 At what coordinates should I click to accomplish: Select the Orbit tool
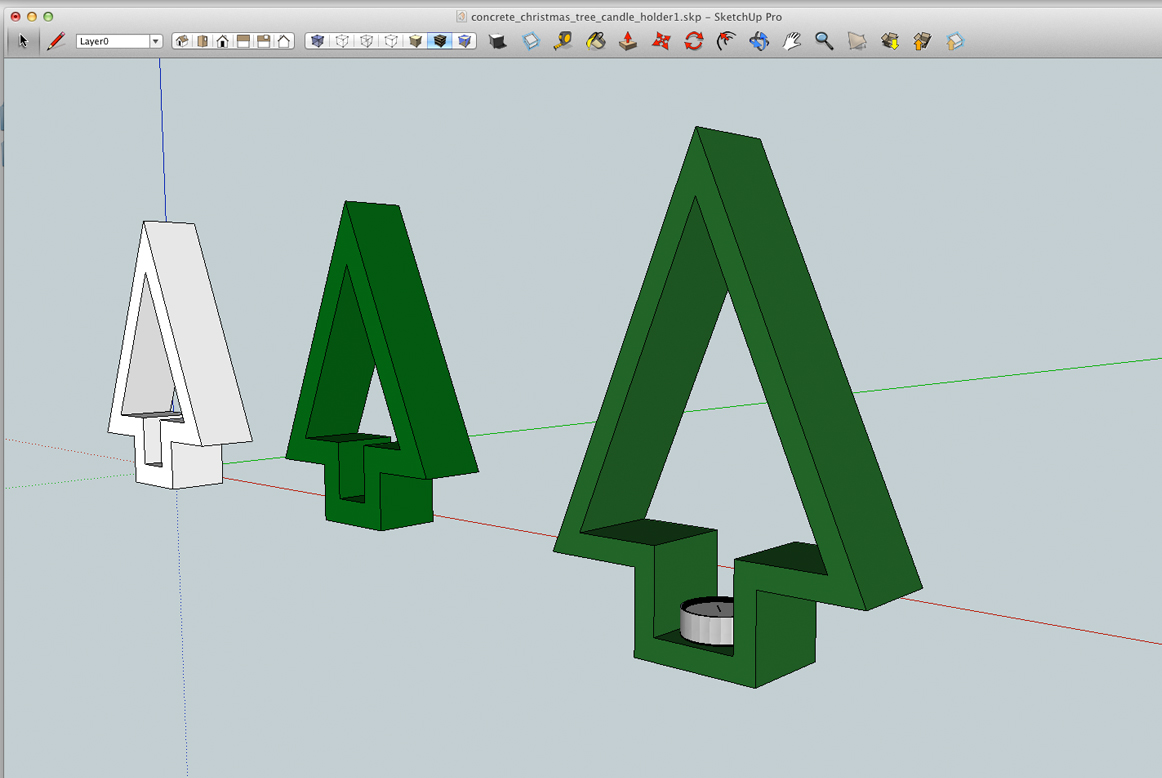point(759,41)
